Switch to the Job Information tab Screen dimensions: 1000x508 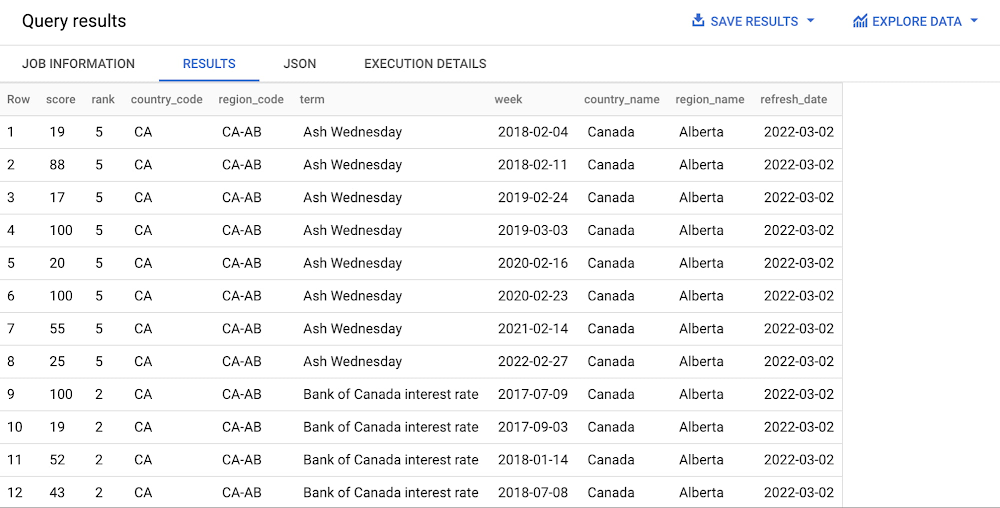(78, 64)
